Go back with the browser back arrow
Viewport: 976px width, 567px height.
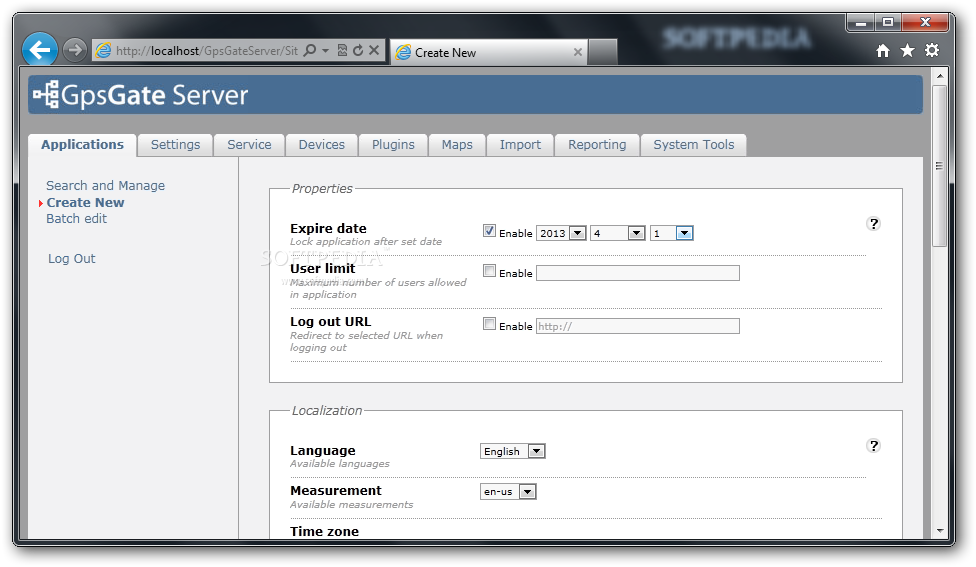[x=40, y=49]
